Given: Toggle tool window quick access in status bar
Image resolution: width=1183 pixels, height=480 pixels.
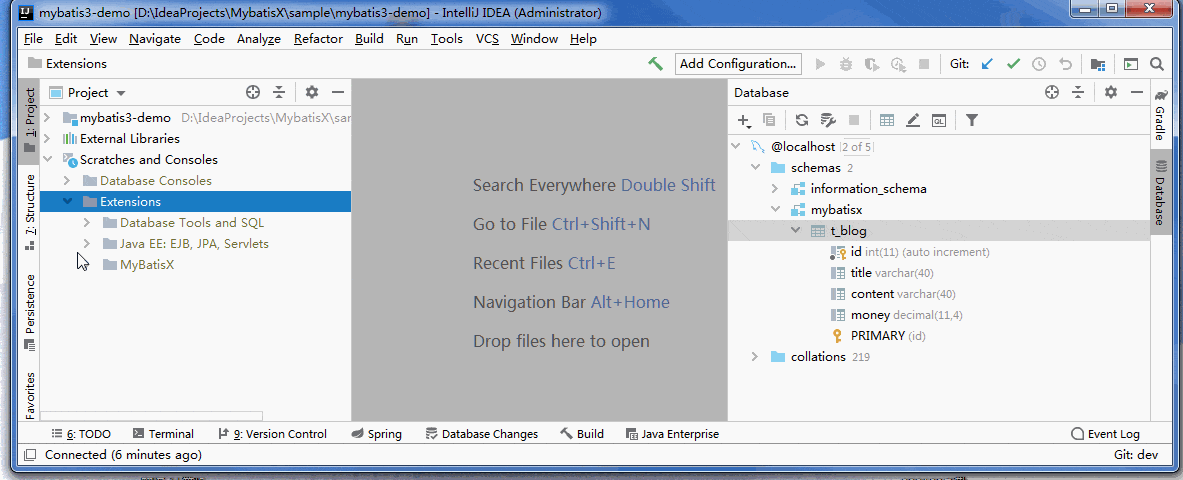Looking at the screenshot, I should tap(29, 455).
